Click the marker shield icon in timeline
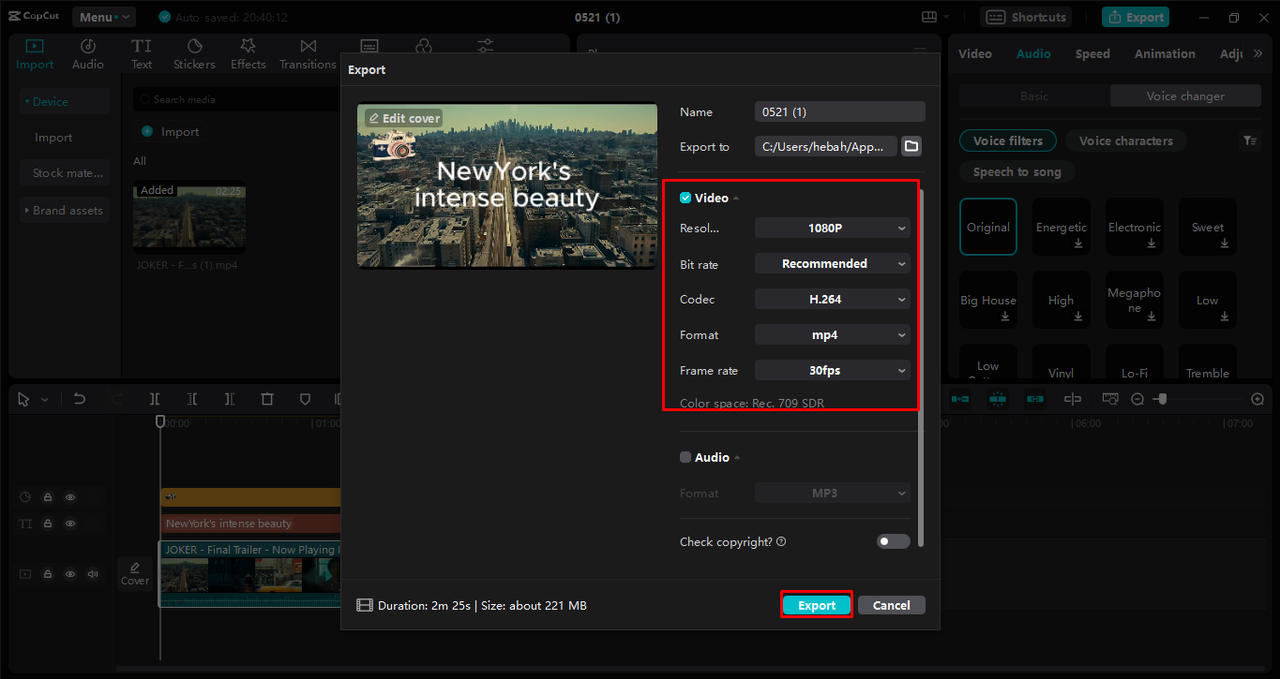Viewport: 1280px width, 679px height. point(305,399)
